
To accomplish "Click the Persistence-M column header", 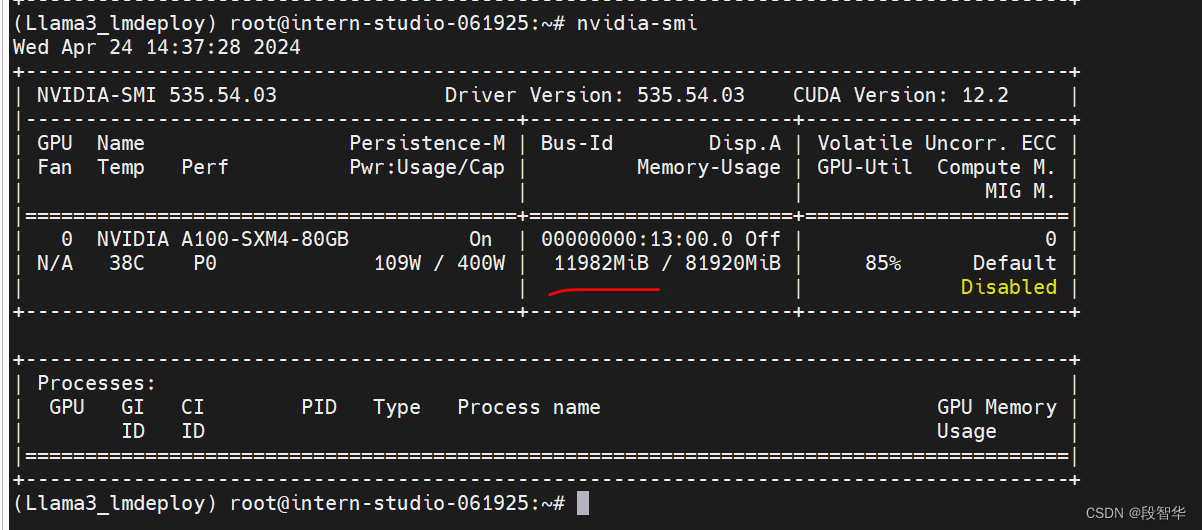I will point(427,143).
